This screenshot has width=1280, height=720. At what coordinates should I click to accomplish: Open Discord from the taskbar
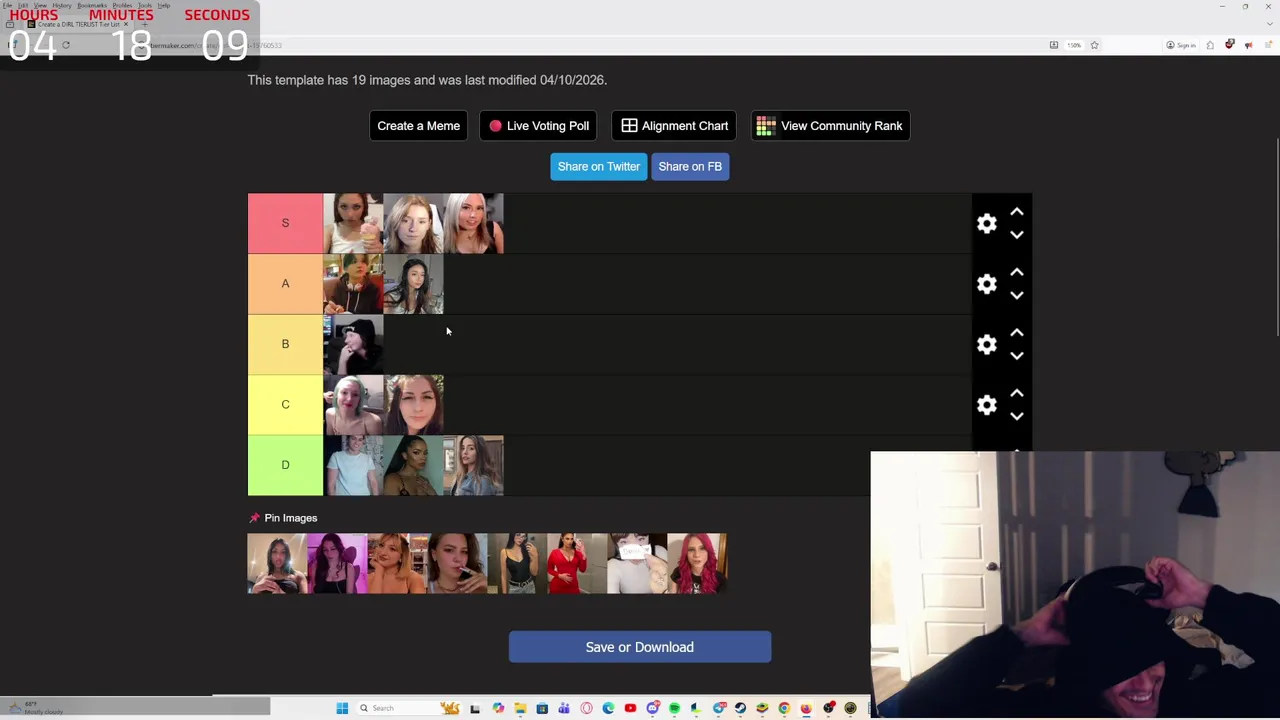pos(653,708)
